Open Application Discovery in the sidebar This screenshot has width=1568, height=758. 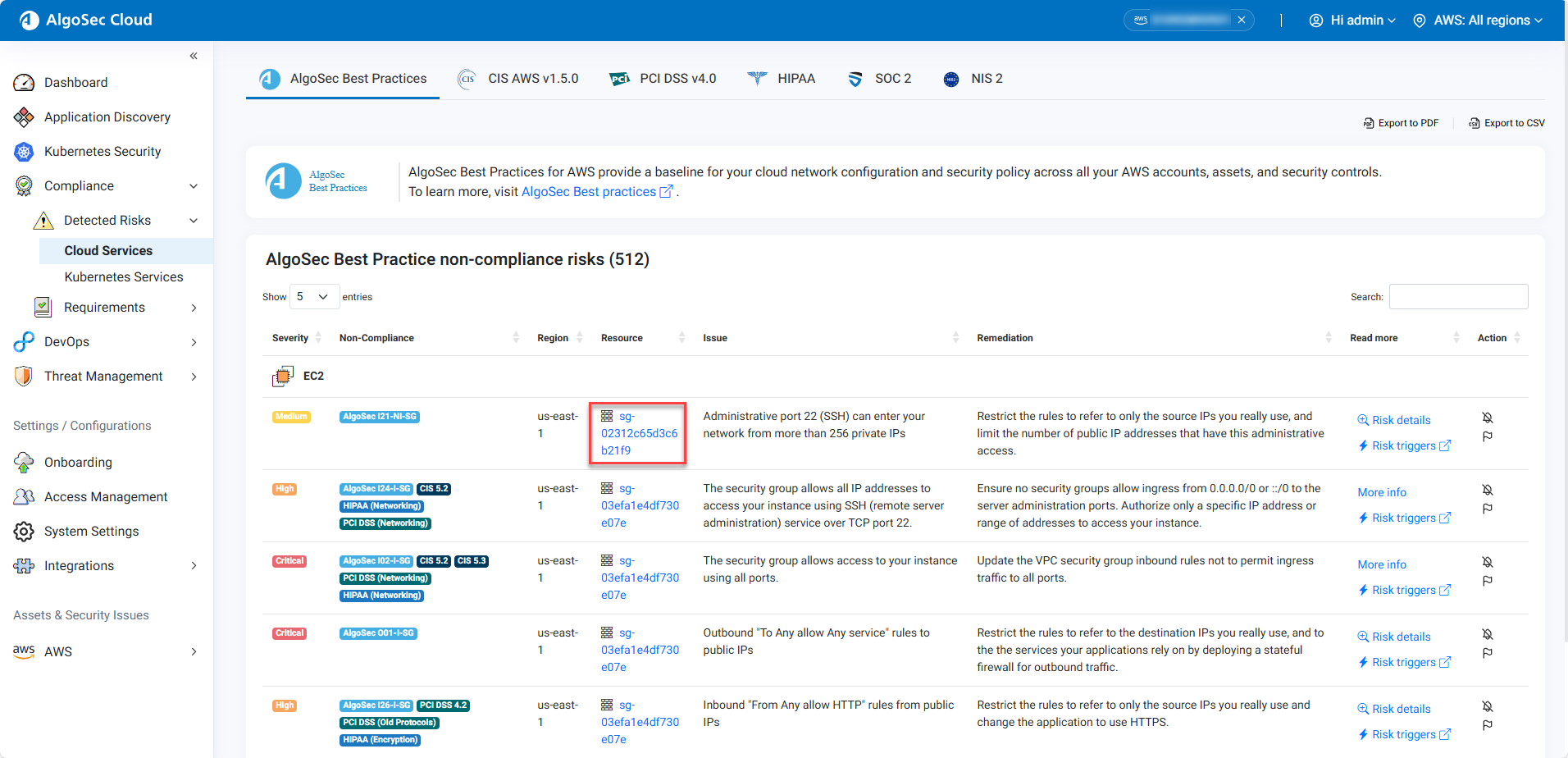(107, 117)
